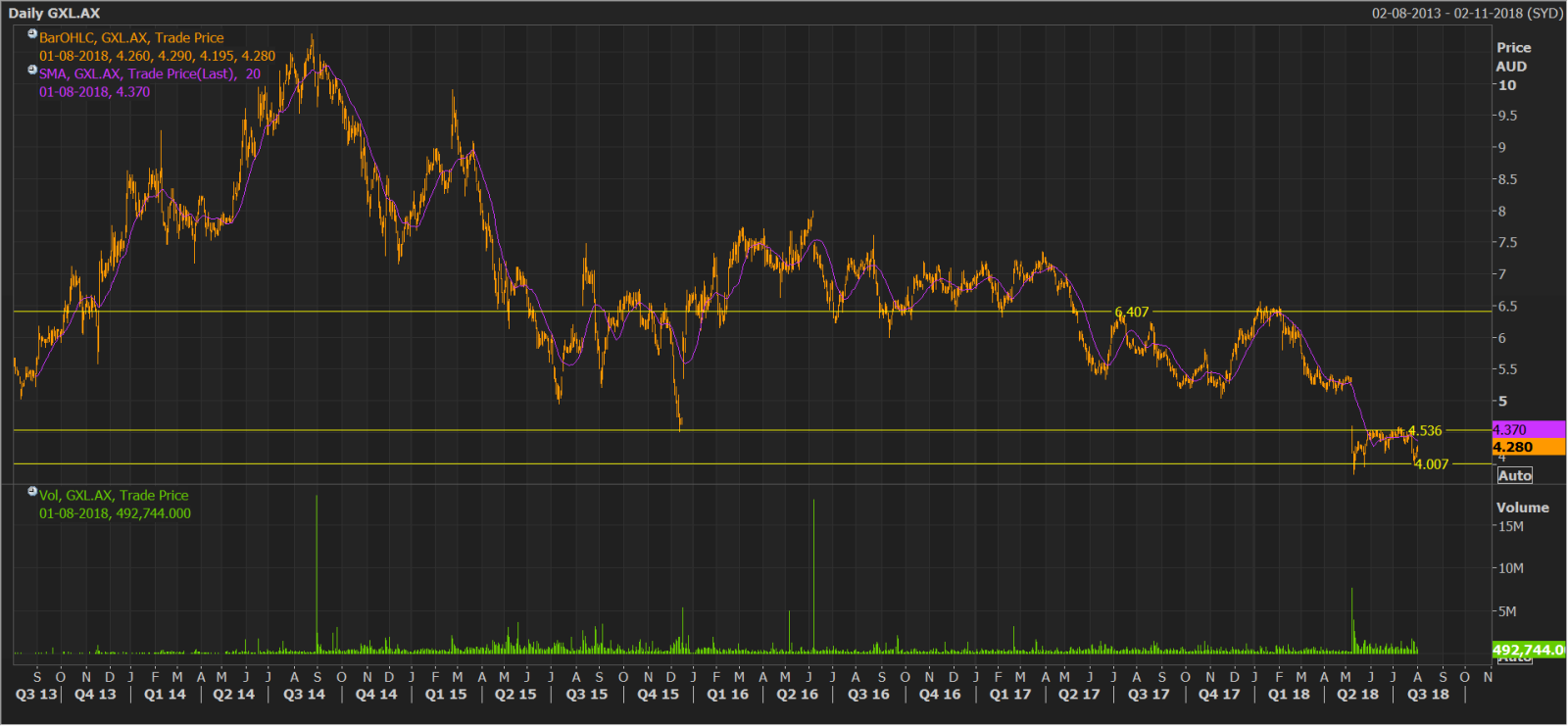This screenshot has height=726, width=1568.
Task: Click the Auto button on the price axis
Action: pyautogui.click(x=1514, y=475)
